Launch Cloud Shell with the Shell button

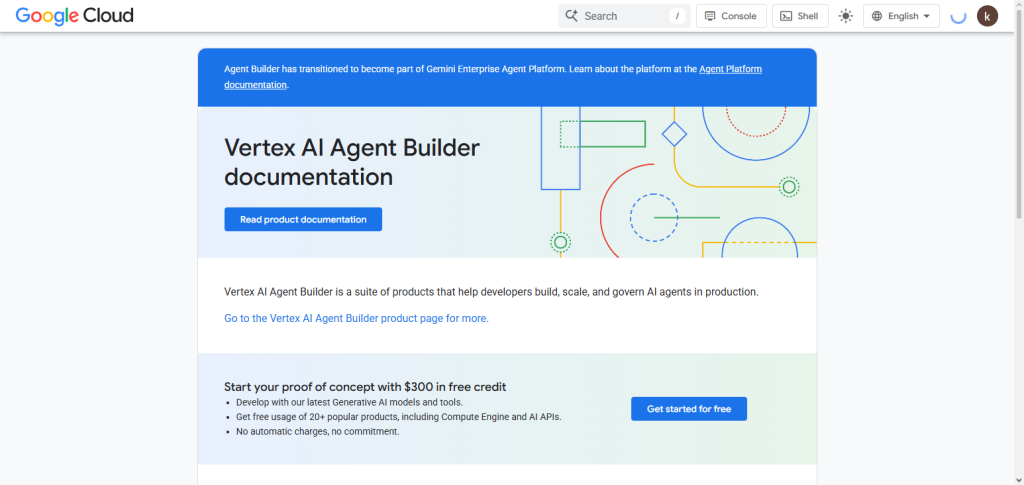pyautogui.click(x=800, y=16)
